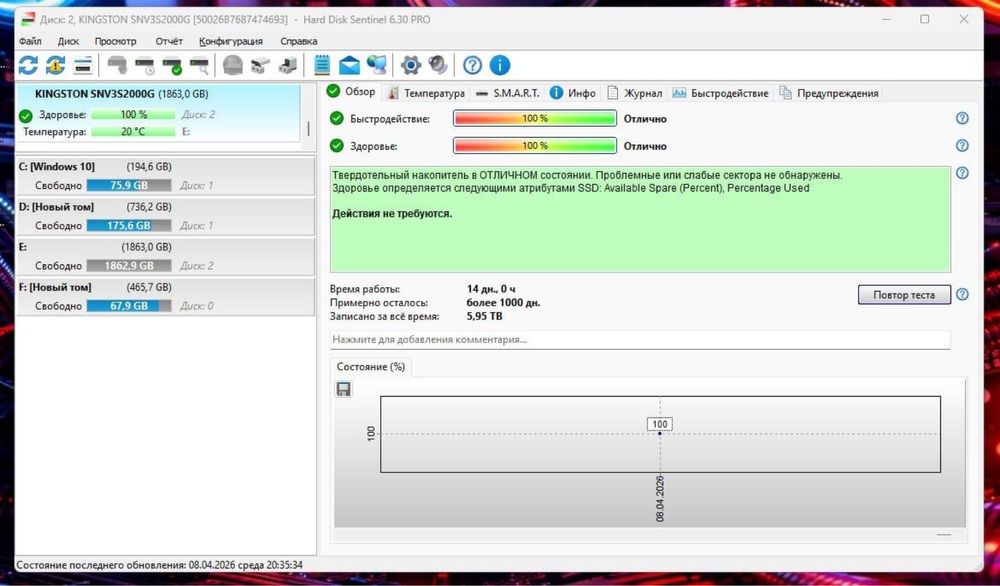
Task: Open the report notepad toolbar icon
Action: (322, 65)
